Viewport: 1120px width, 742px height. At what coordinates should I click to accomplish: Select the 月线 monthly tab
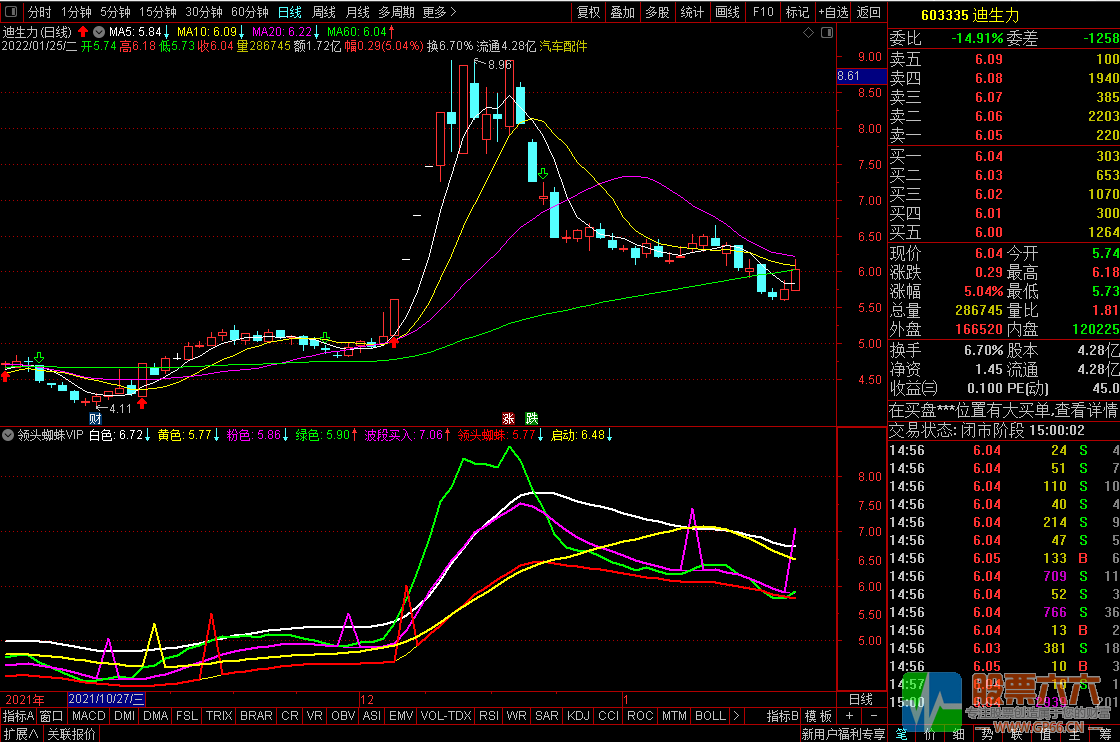coord(358,12)
